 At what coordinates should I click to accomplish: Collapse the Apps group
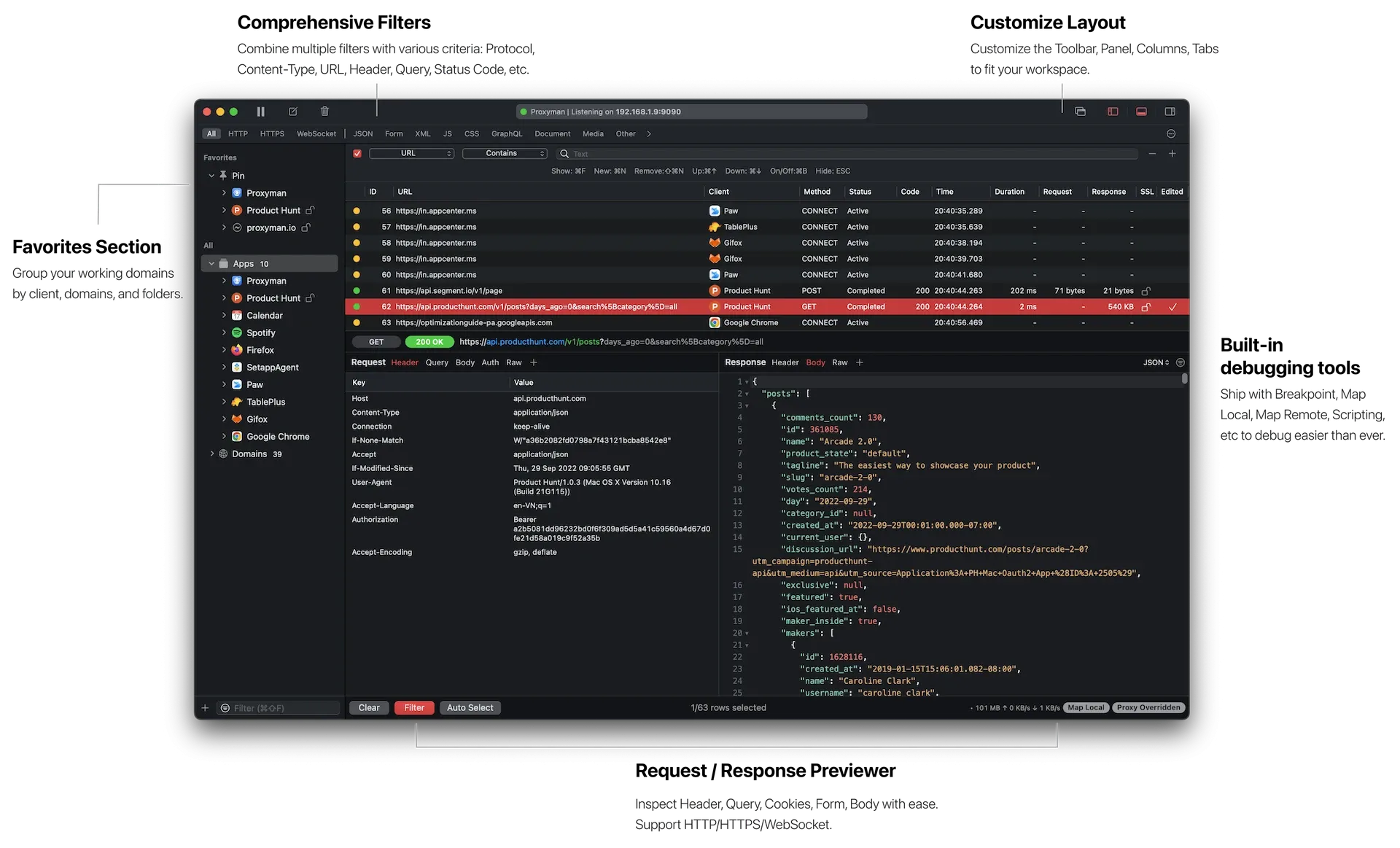point(211,264)
